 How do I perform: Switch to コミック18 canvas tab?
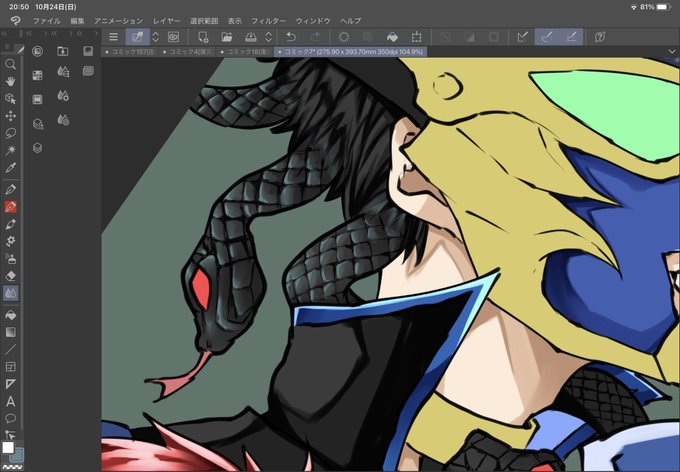point(245,52)
